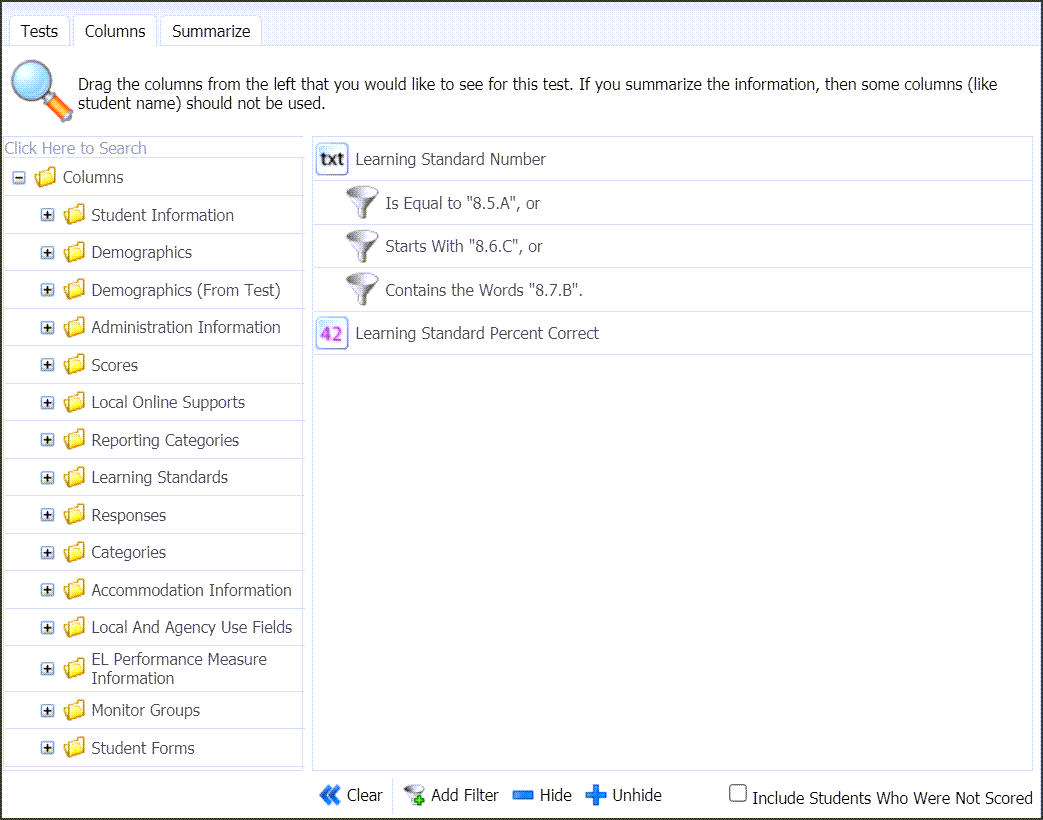
Task: Click the Hide button
Action: [542, 795]
